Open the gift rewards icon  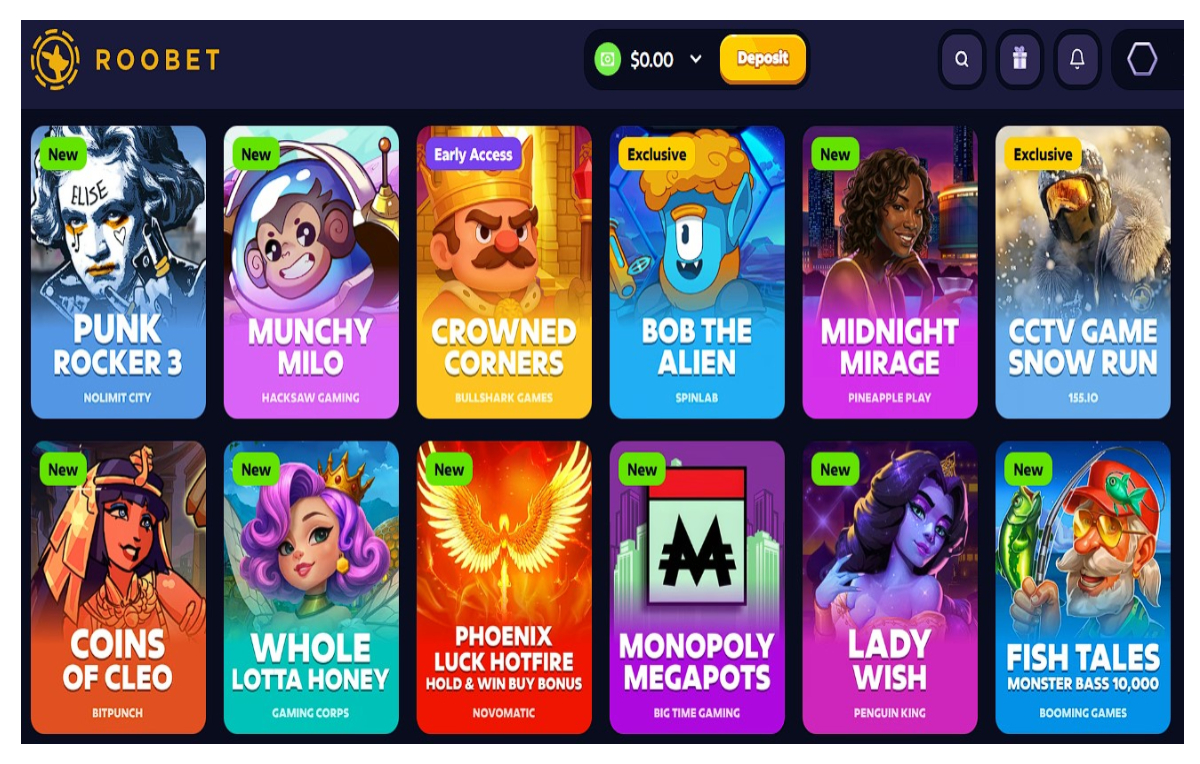point(1020,60)
